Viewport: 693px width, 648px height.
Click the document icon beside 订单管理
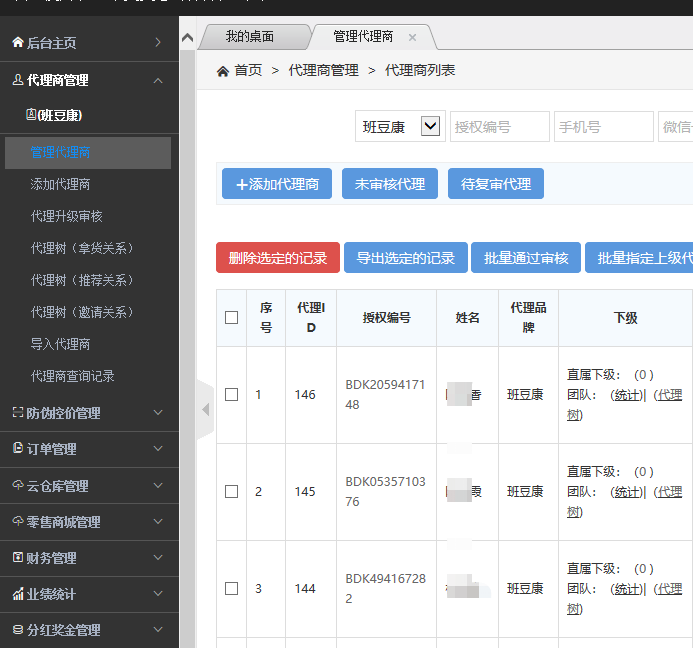pos(18,448)
